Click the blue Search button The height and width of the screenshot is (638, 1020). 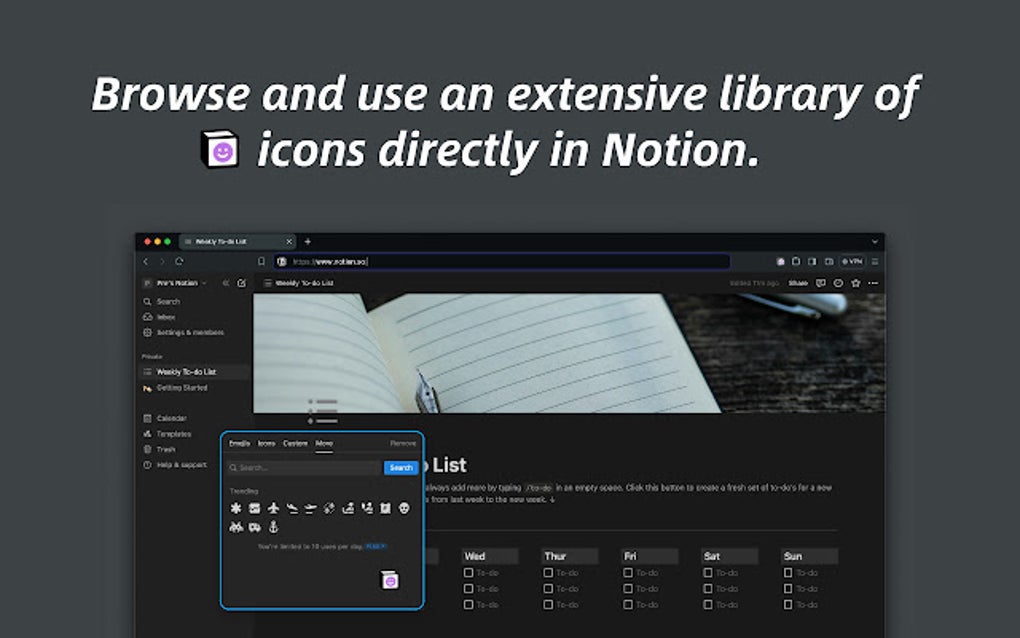[401, 467]
